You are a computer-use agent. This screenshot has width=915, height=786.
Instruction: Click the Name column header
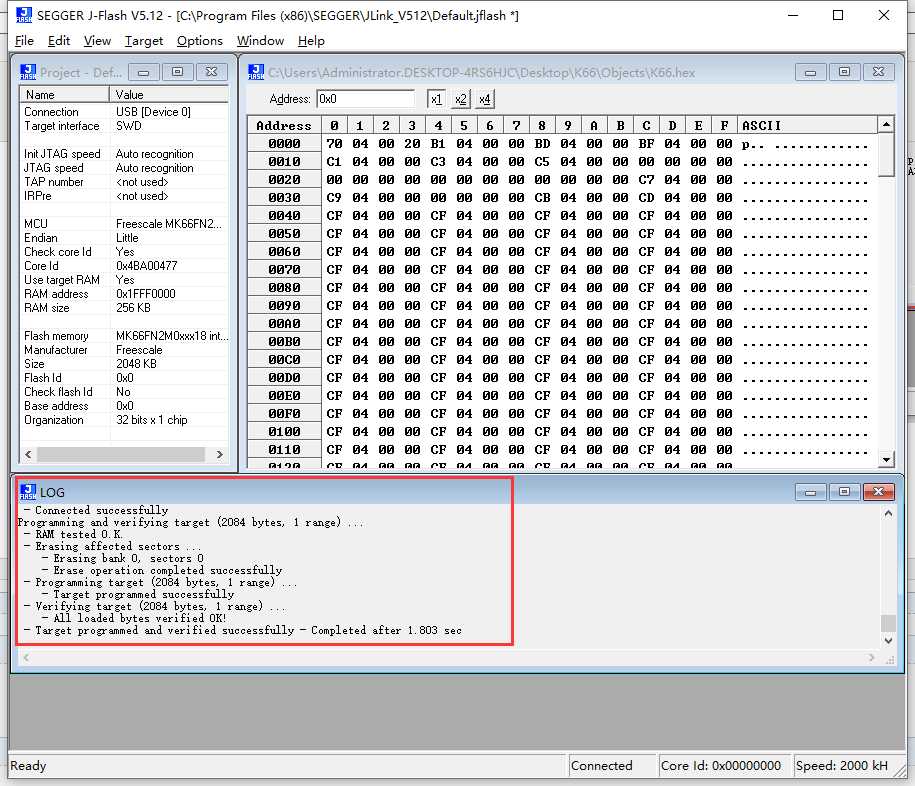click(64, 95)
